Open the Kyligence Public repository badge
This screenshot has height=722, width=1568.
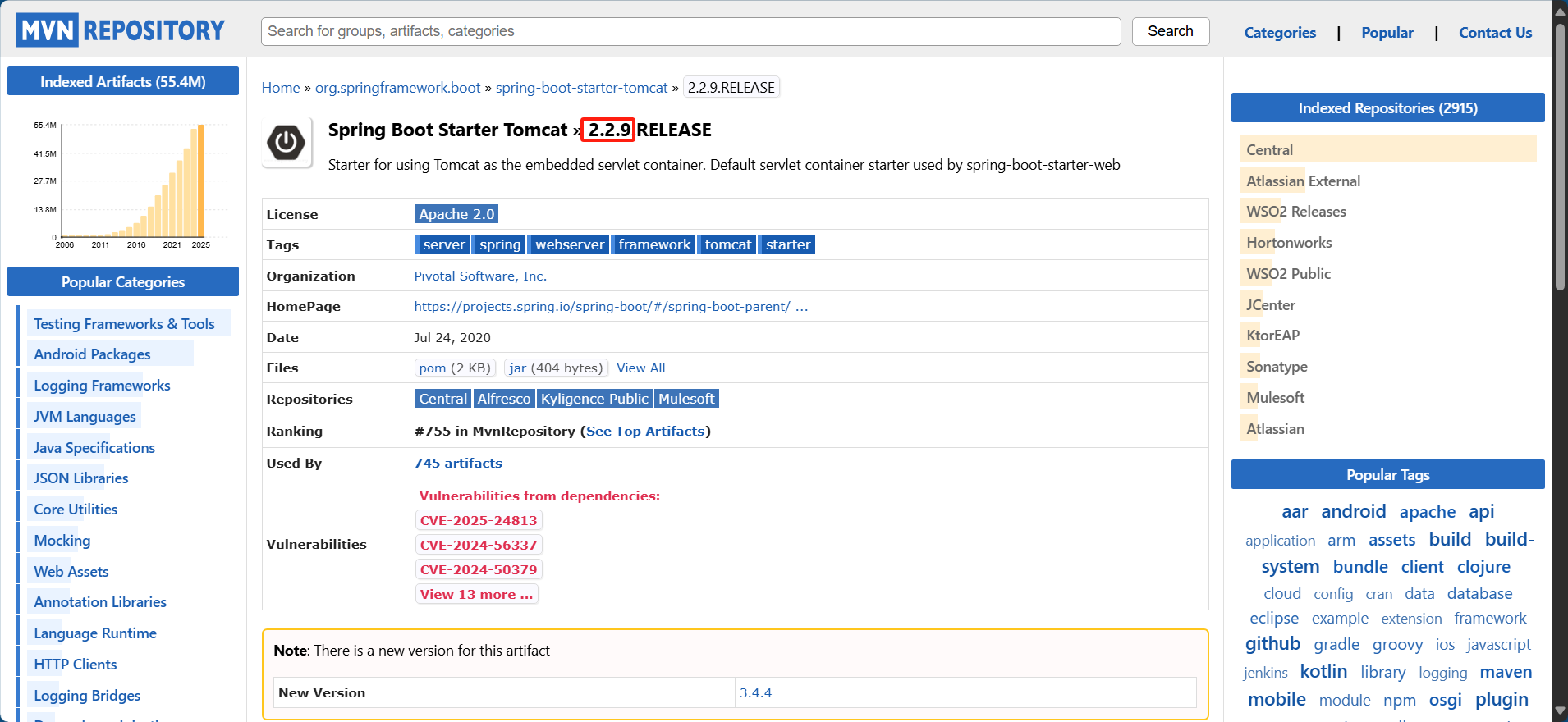(594, 399)
